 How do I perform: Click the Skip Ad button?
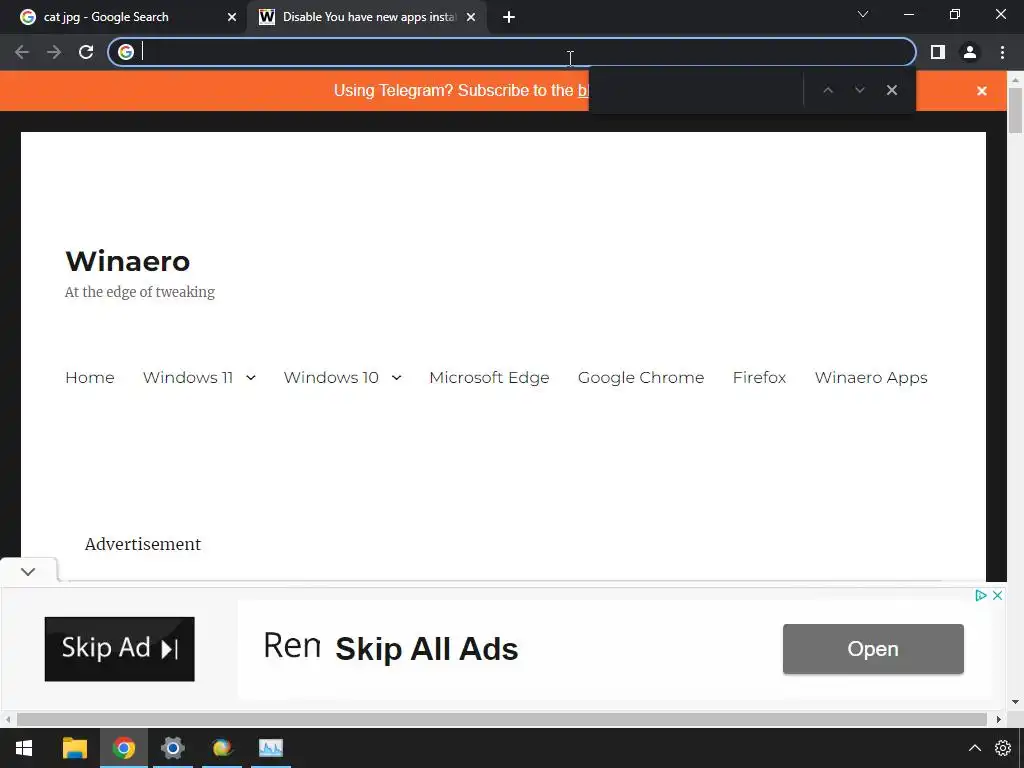120,648
